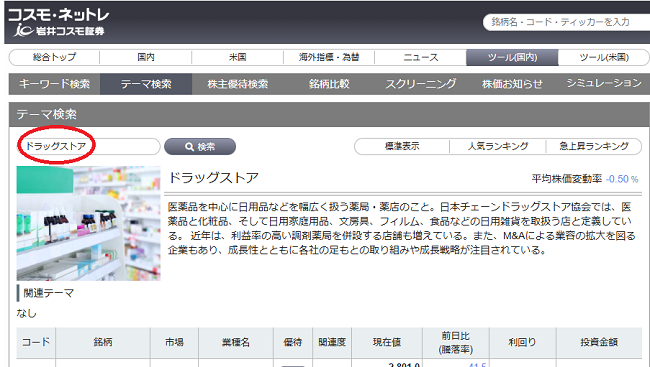
Task: Sort by 現在値 column header
Action: pos(387,343)
